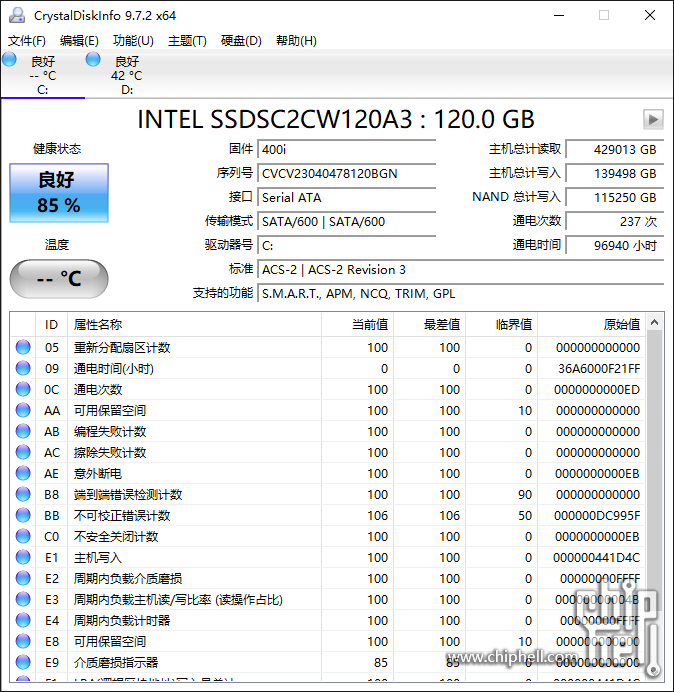The image size is (674, 692).
Task: Click the status dot for row E8
Action: [23, 641]
